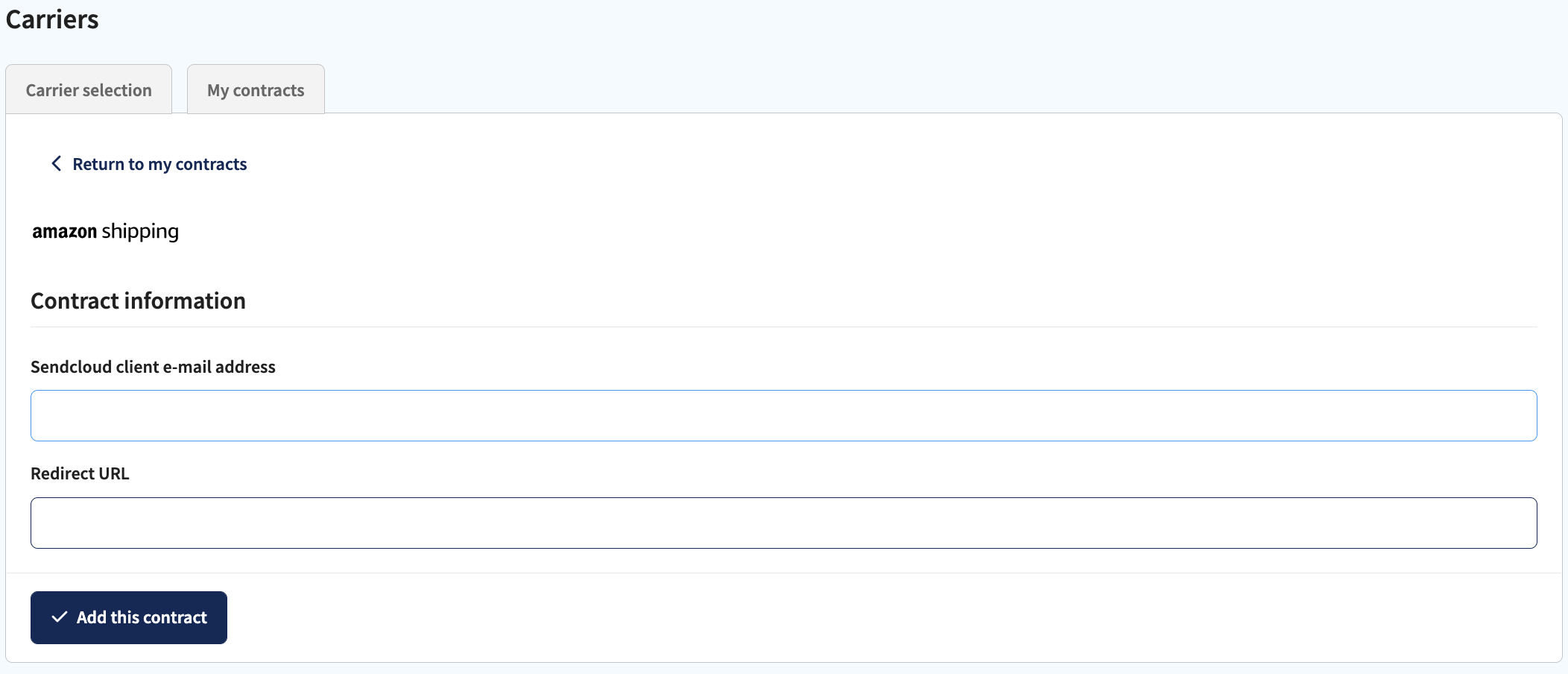Click inside the Sendcloud client e-mail address field

point(783,415)
